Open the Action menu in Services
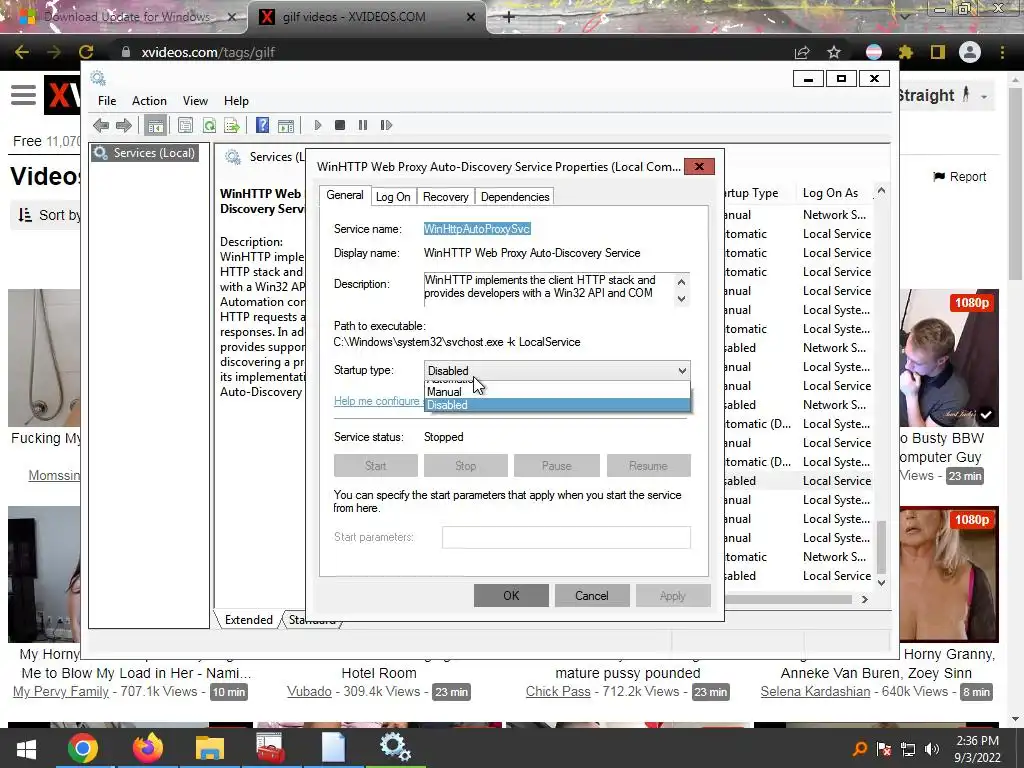 click(149, 101)
